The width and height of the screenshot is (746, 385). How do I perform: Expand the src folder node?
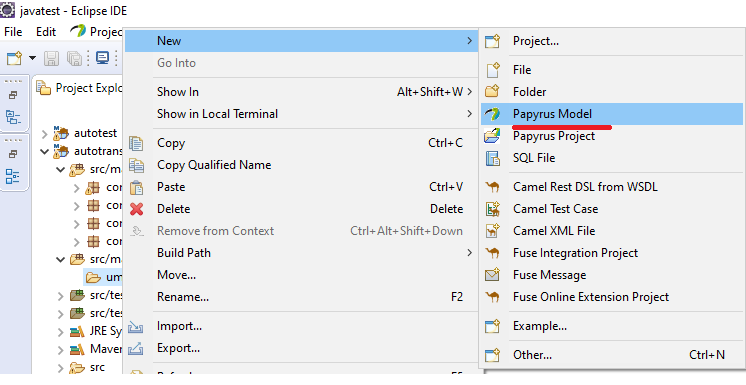point(60,368)
